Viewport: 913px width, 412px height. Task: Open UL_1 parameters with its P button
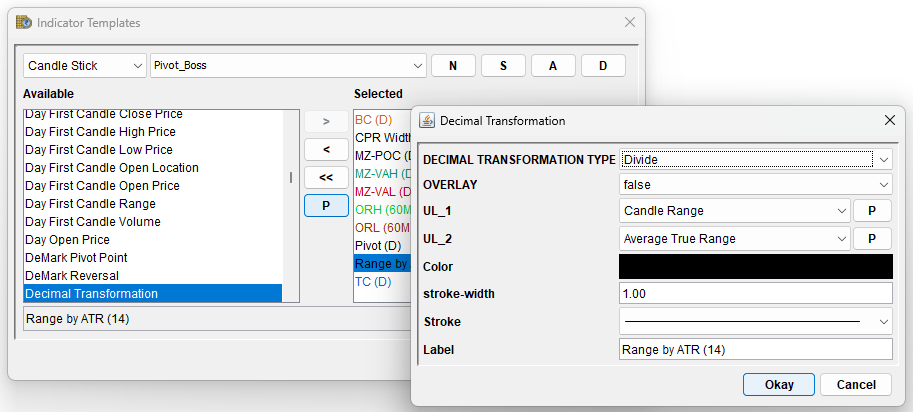872,211
